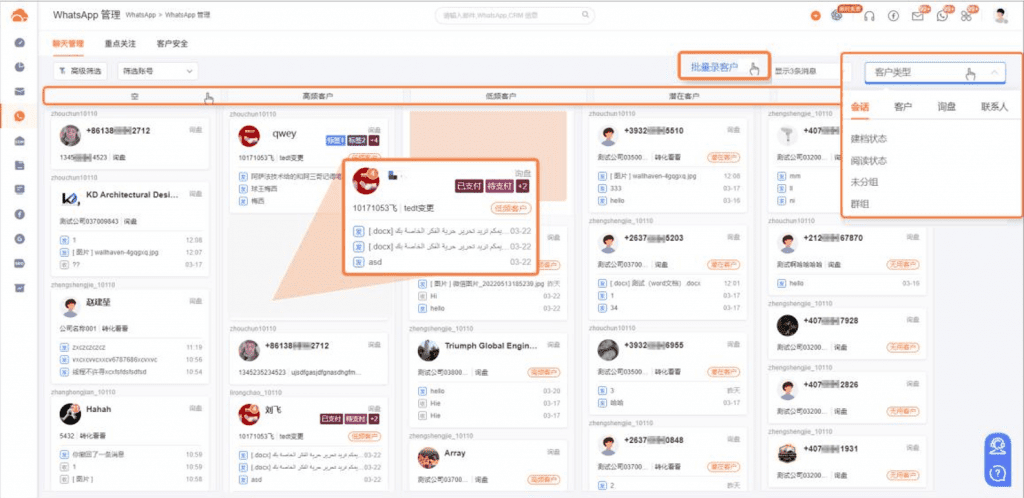Click the 批量录客户 link
The height and width of the screenshot is (498, 1024).
tap(714, 67)
